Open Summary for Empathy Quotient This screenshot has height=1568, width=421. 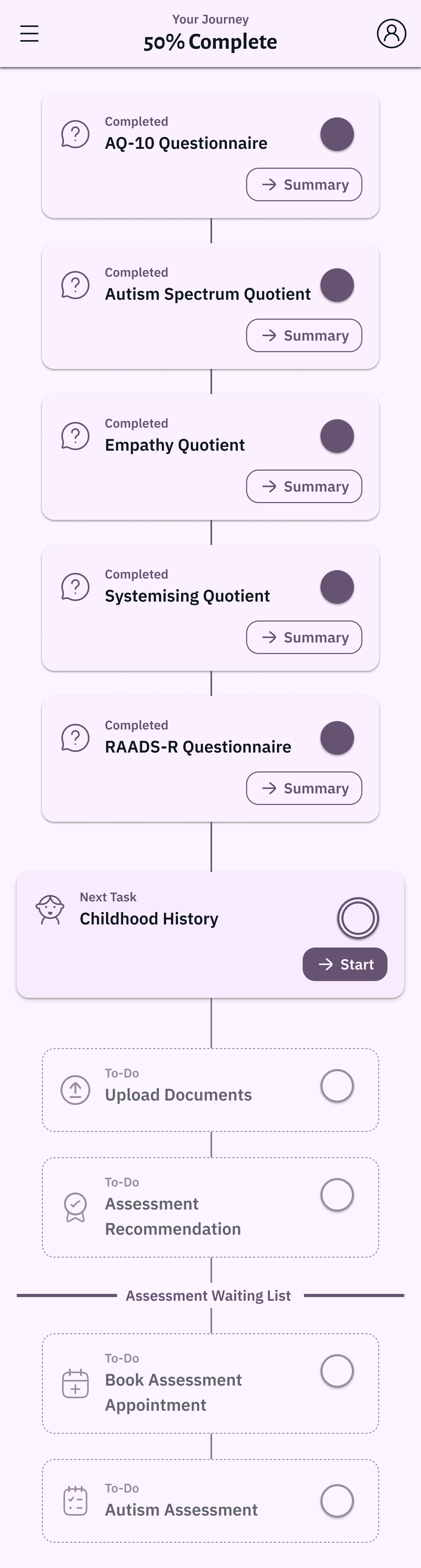304,486
